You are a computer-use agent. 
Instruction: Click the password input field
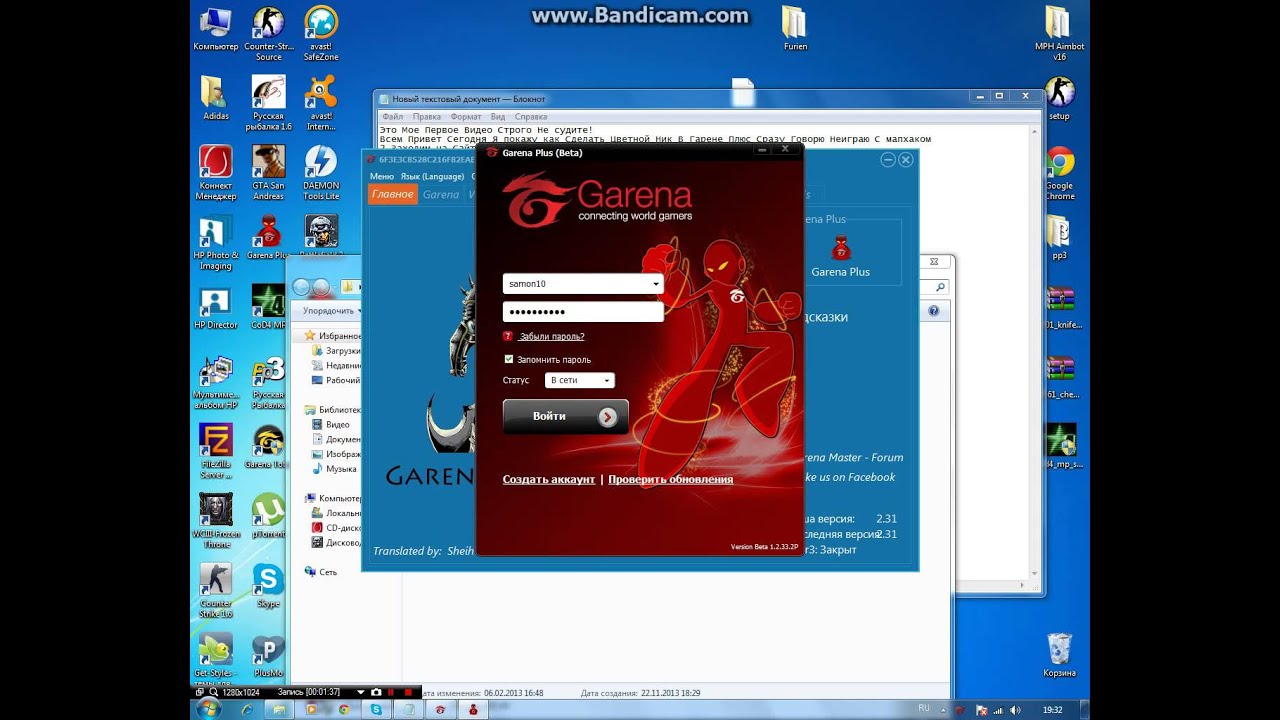tap(583, 312)
